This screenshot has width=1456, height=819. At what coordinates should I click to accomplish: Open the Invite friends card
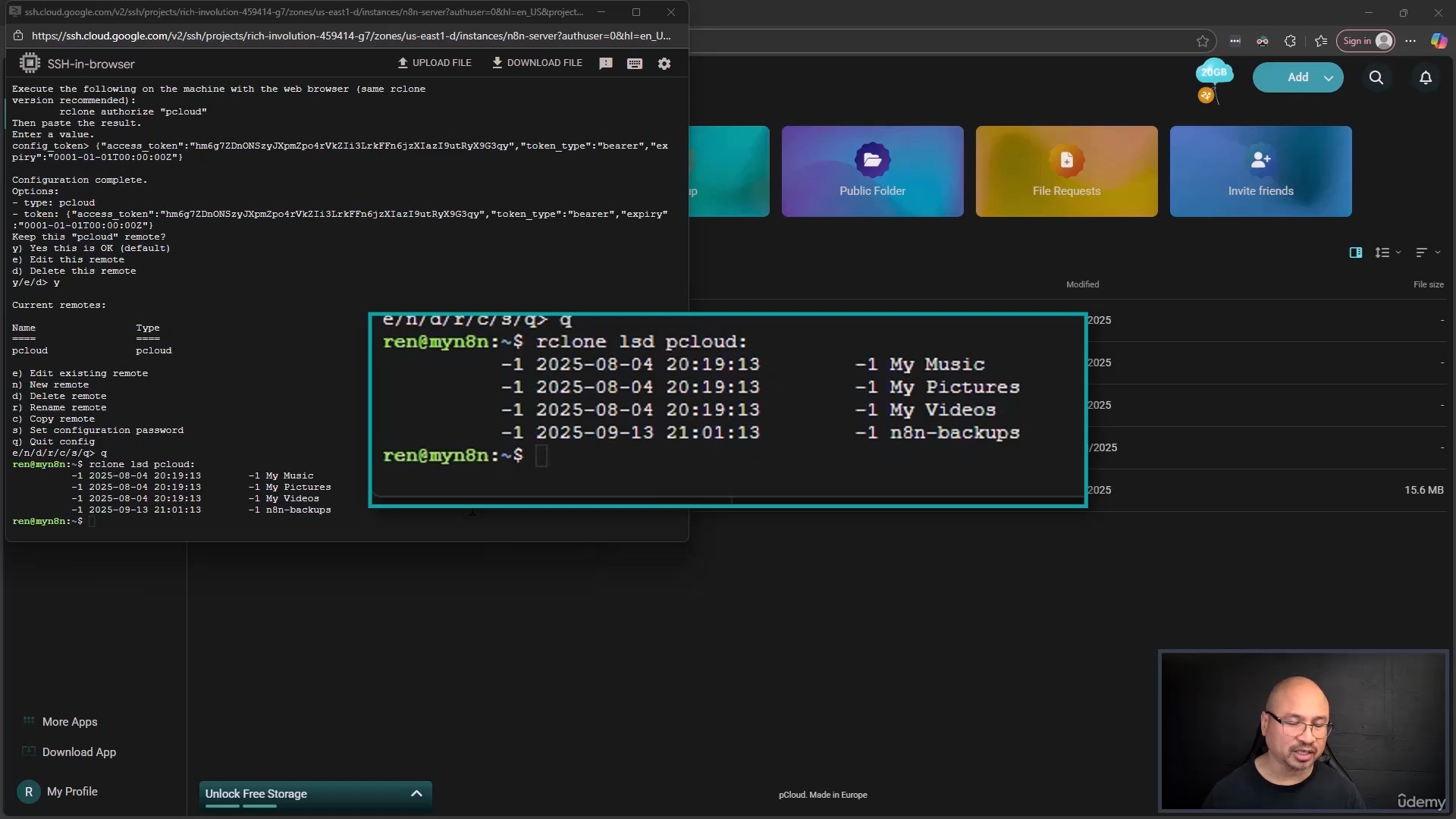[x=1260, y=171]
